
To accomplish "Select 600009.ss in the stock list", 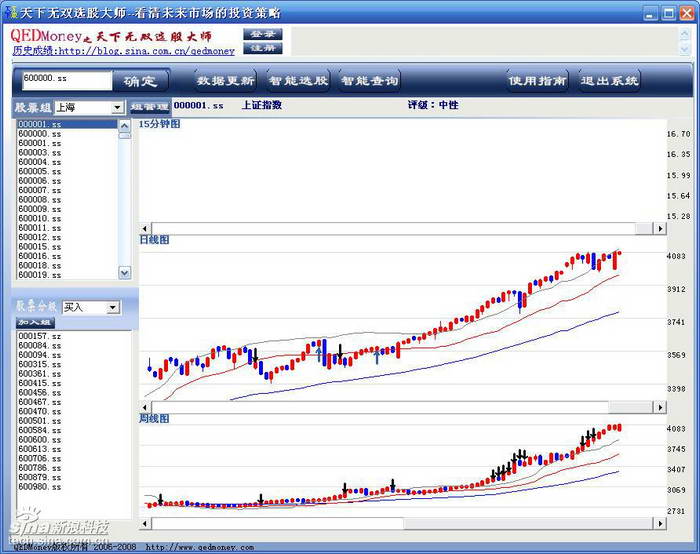I will point(67,208).
